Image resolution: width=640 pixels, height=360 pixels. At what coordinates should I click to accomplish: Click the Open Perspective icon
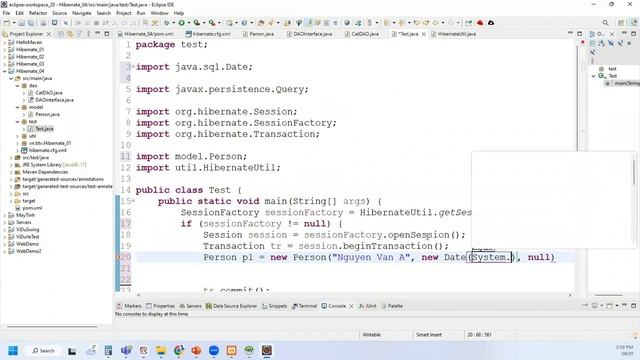click(621, 23)
